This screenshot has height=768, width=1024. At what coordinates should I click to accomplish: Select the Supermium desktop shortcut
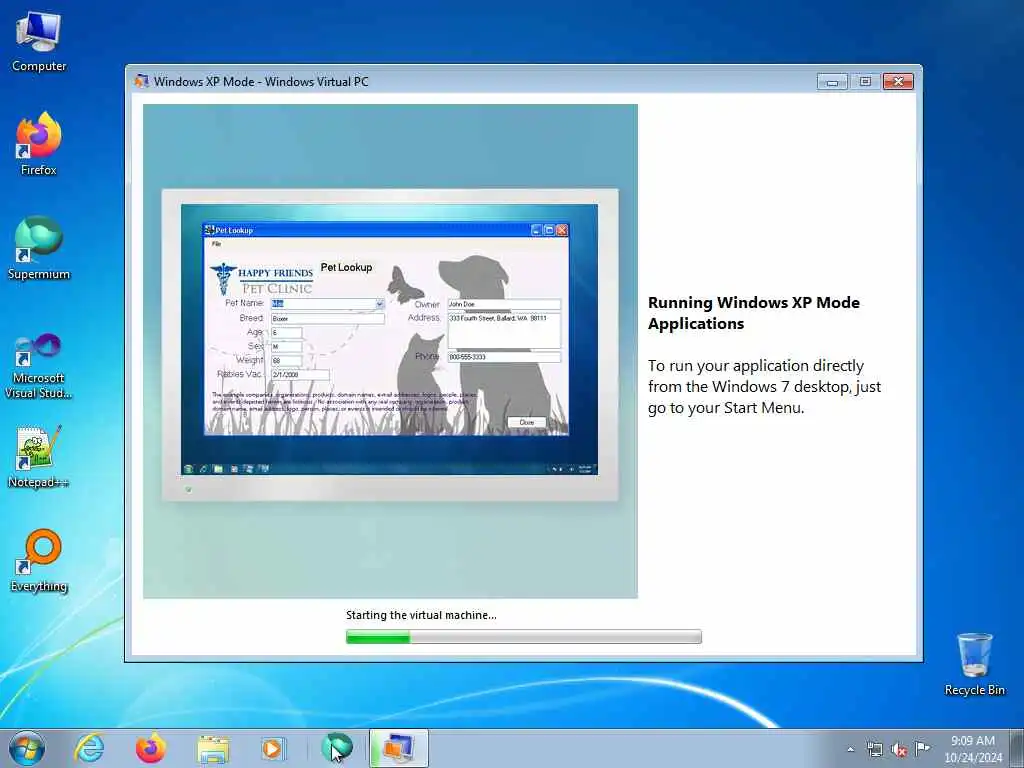[x=39, y=248]
